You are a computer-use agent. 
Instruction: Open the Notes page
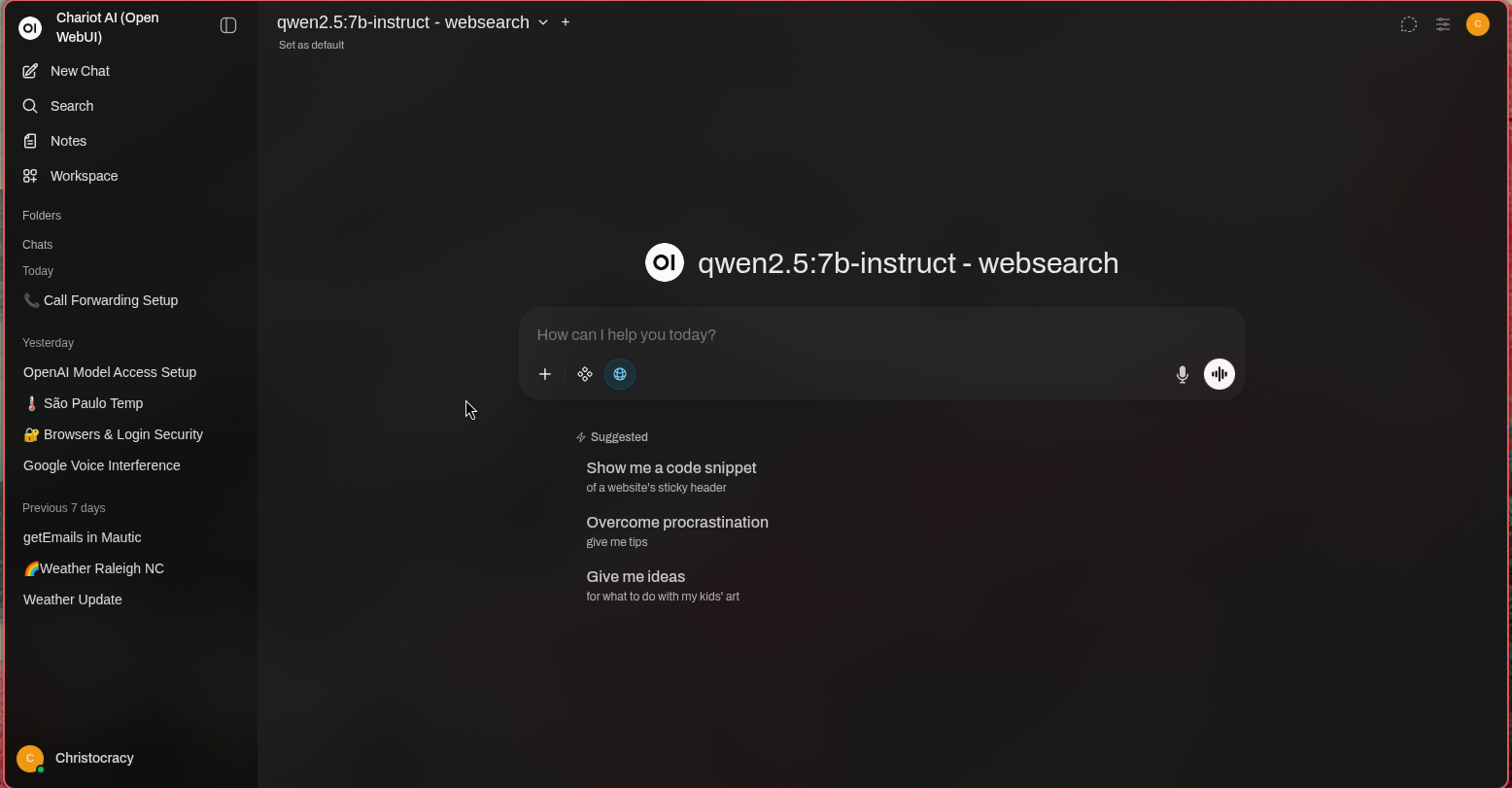68,141
